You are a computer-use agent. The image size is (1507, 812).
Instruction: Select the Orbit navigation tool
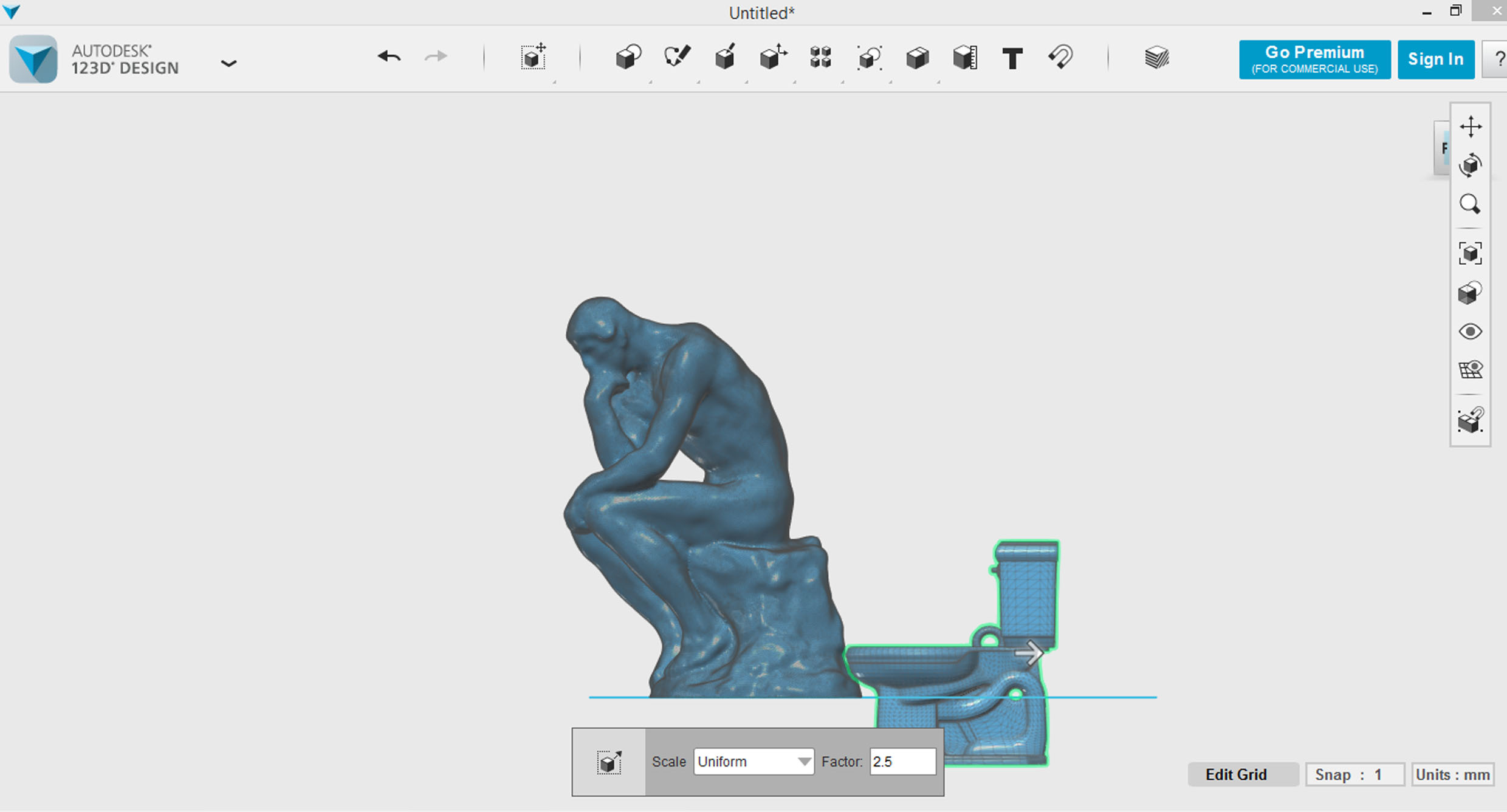[x=1471, y=165]
